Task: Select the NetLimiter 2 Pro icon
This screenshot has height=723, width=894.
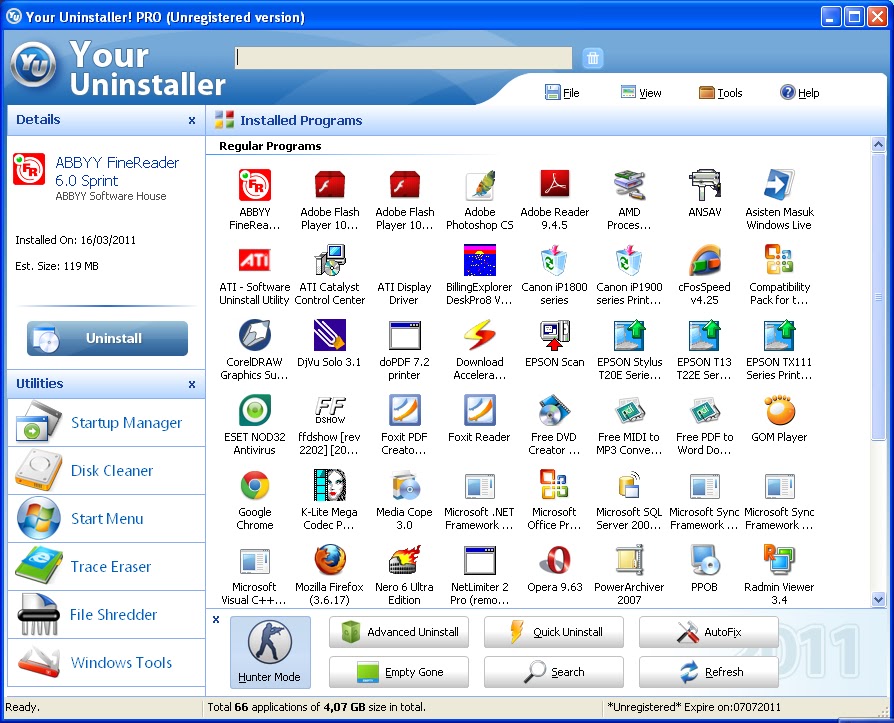Action: [x=479, y=560]
